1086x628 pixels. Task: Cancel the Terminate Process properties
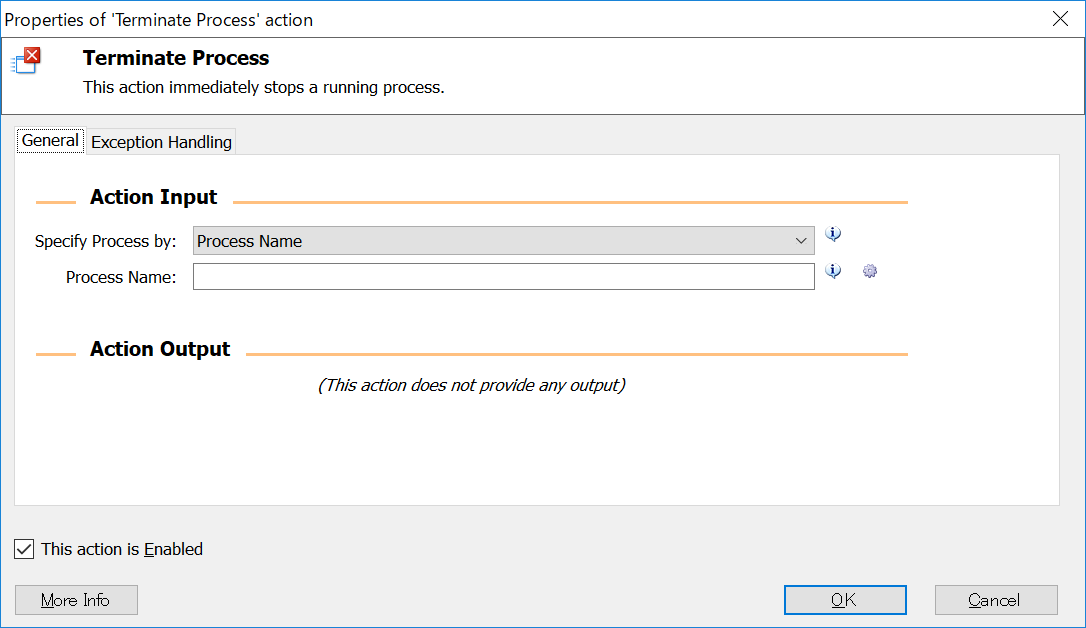(995, 600)
